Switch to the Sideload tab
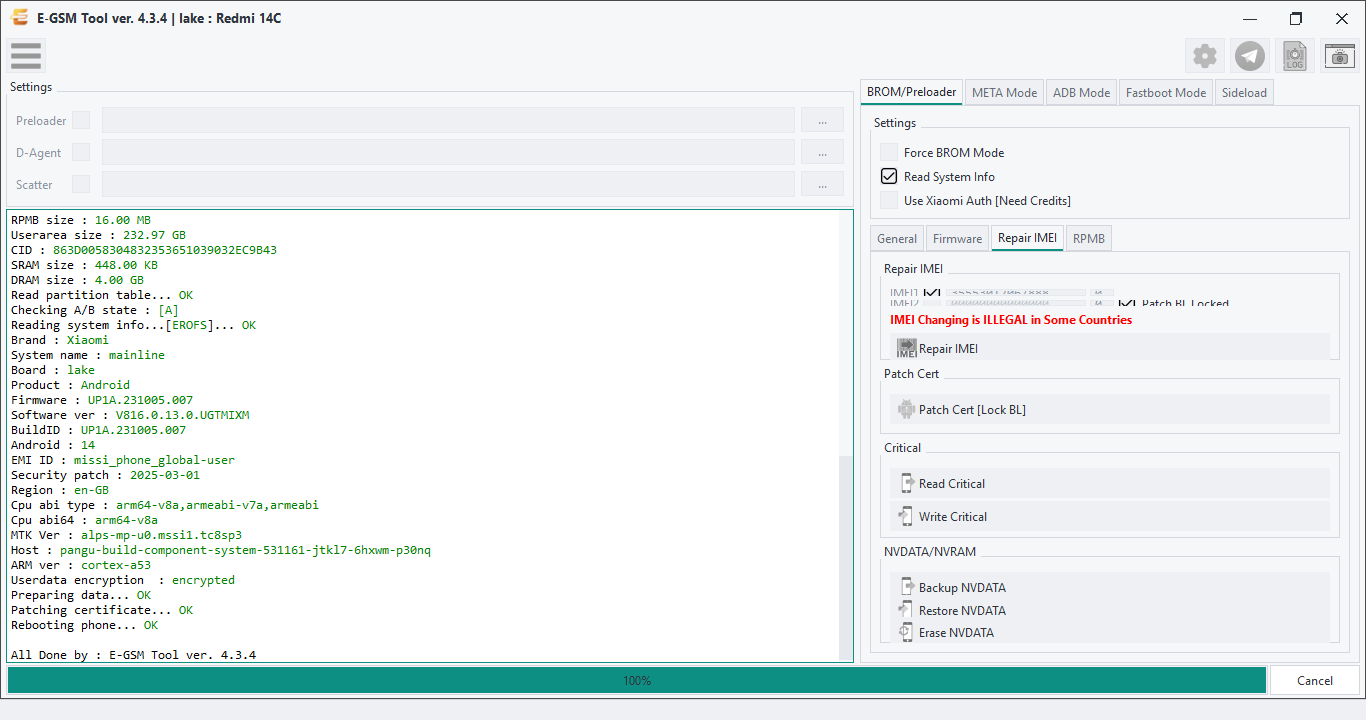This screenshot has width=1366, height=720. (1244, 92)
